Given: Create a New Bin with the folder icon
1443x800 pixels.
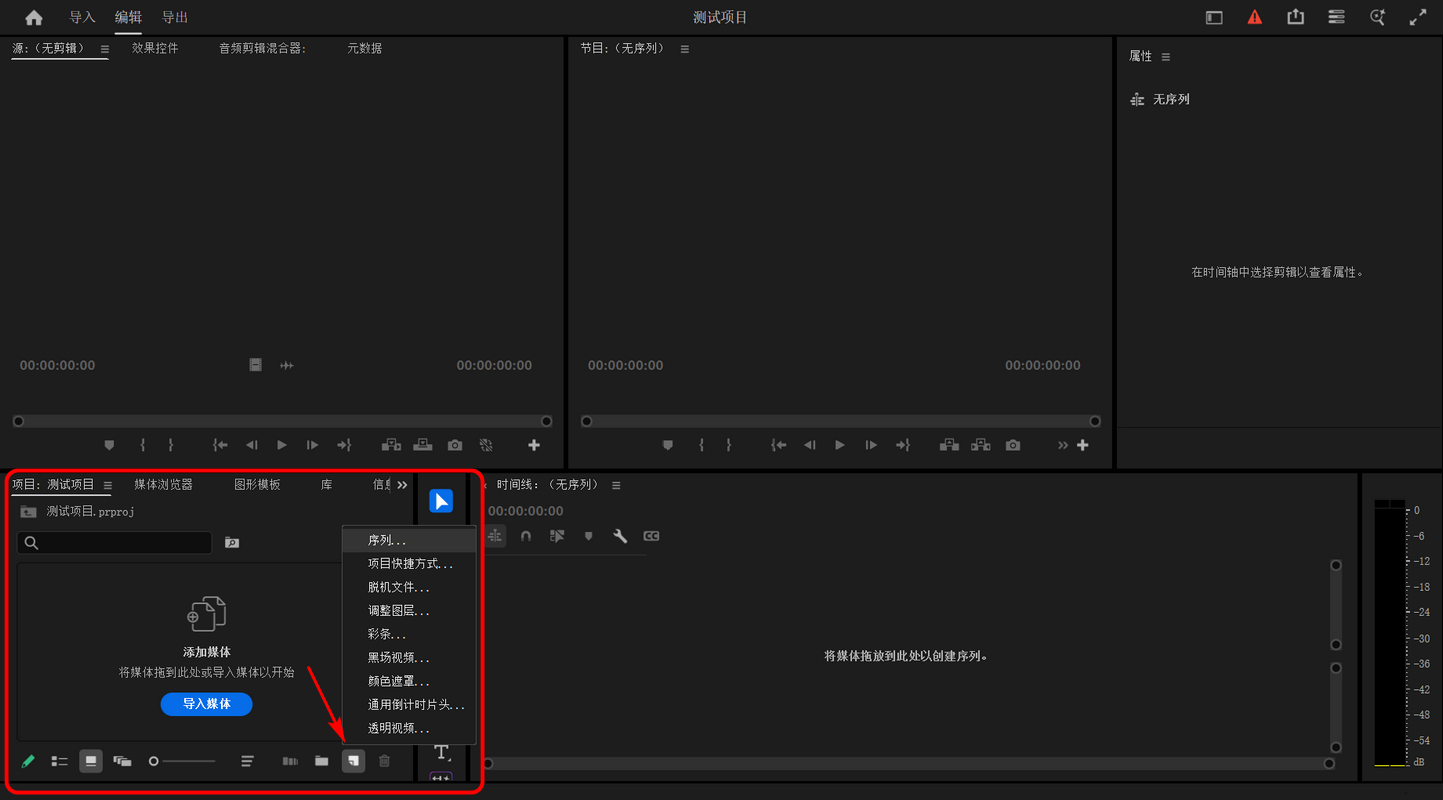Looking at the screenshot, I should 321,761.
